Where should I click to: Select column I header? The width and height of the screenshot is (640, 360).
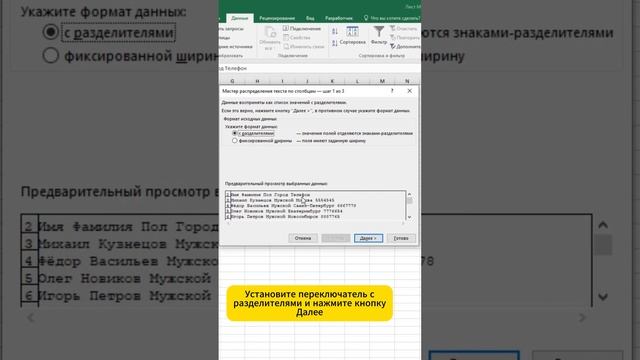pos(282,81)
